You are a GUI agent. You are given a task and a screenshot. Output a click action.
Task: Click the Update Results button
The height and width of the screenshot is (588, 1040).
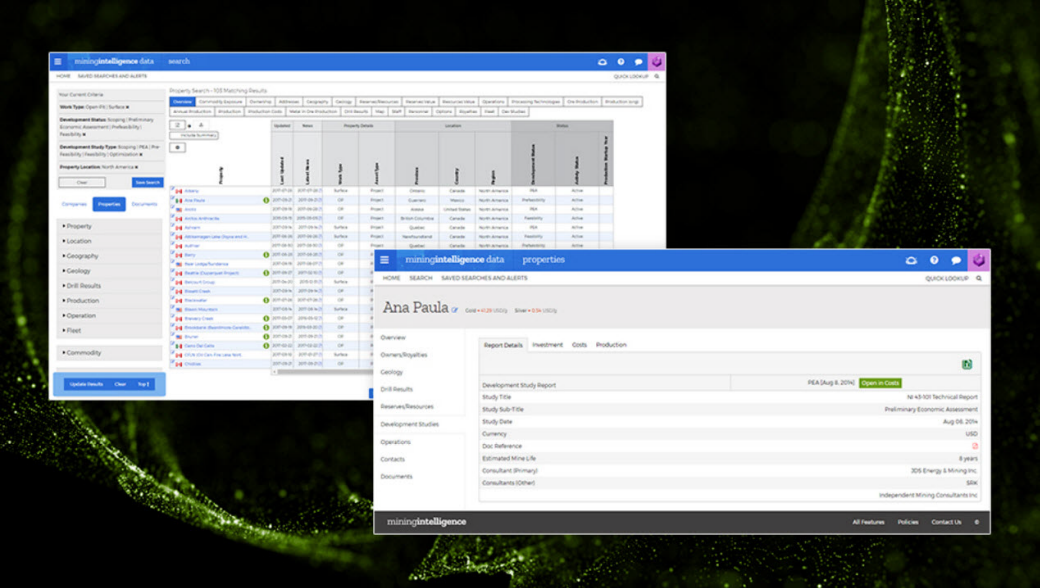pyautogui.click(x=86, y=384)
